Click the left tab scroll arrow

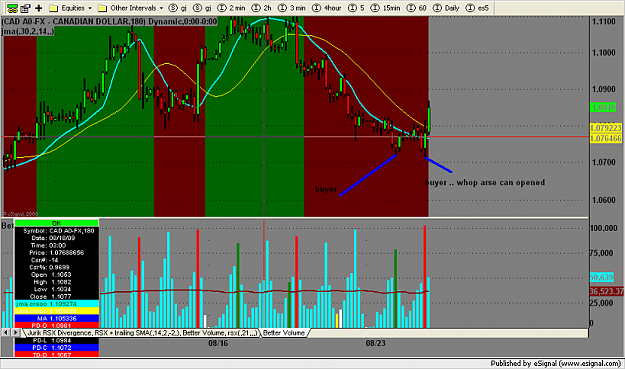click(x=6, y=332)
